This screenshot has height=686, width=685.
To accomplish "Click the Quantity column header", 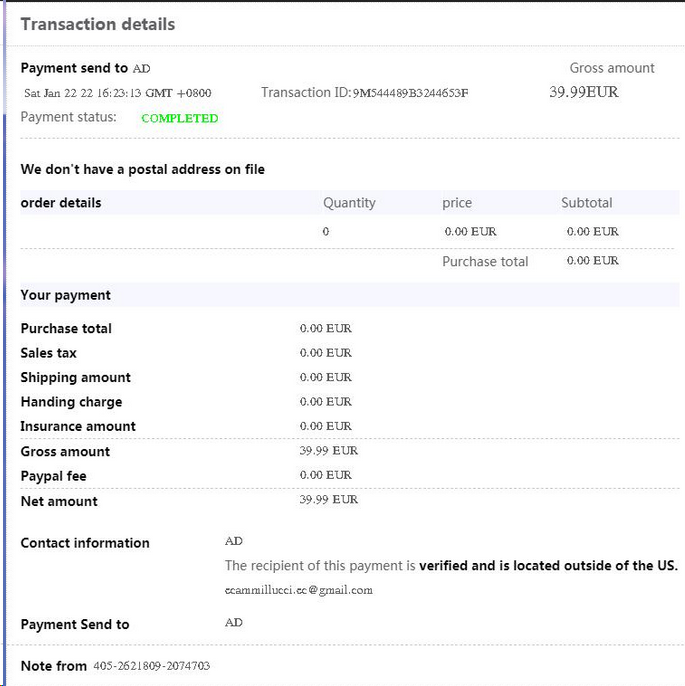I will tap(349, 203).
